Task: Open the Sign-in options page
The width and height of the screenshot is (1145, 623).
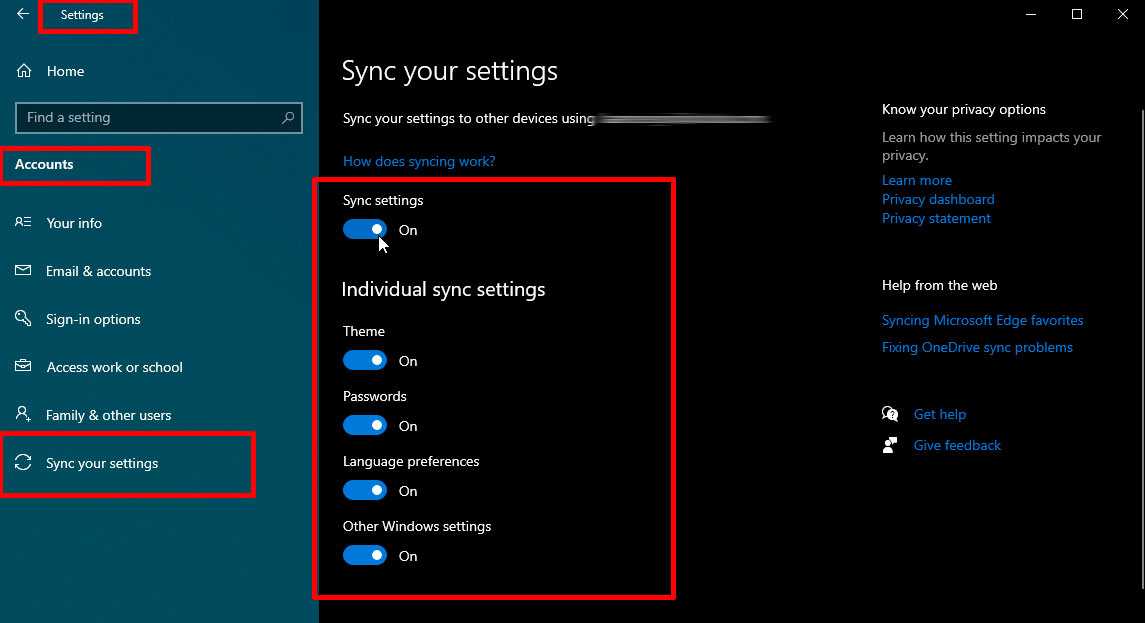Action: pyautogui.click(x=93, y=320)
